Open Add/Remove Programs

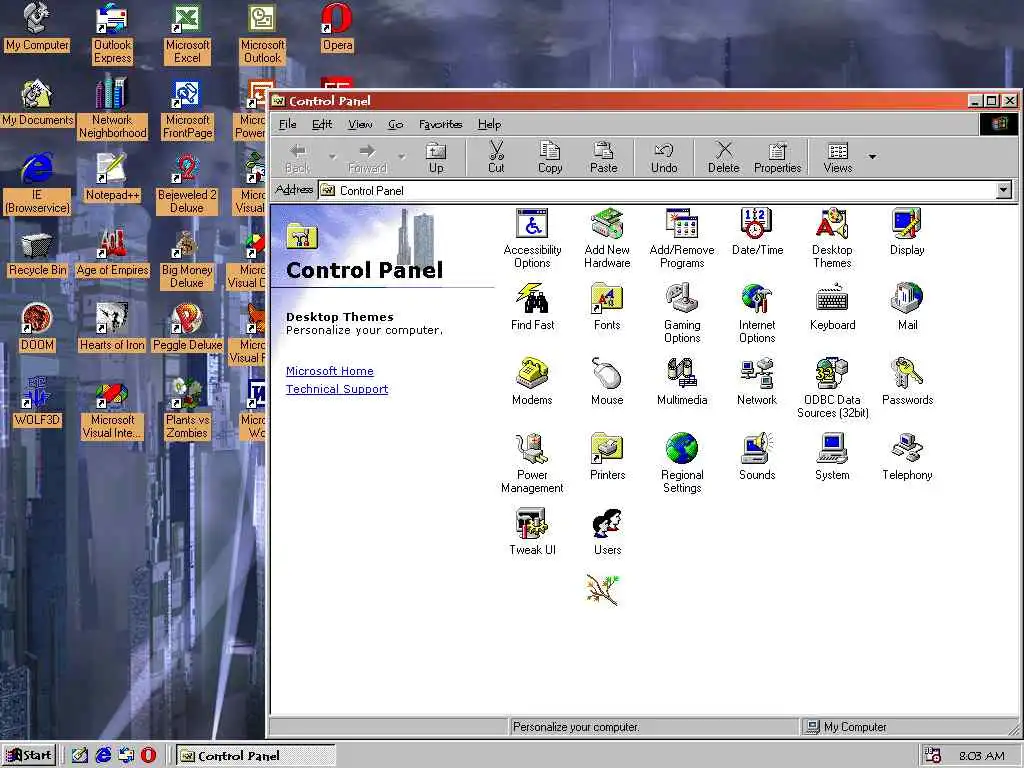(x=682, y=239)
